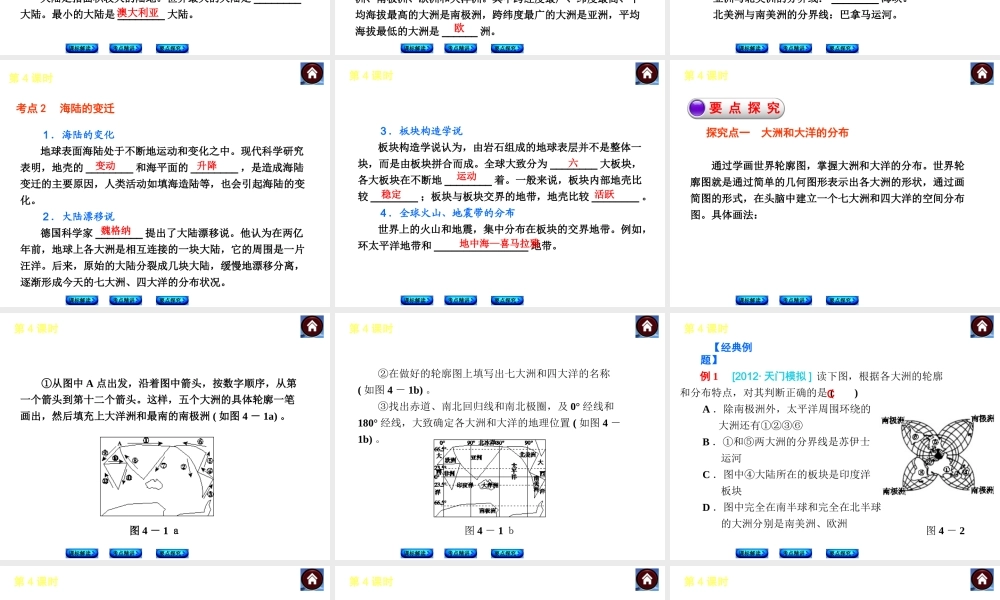Click the red answer 地中海—喜马拉雅
1000x600 pixels.
499,244
